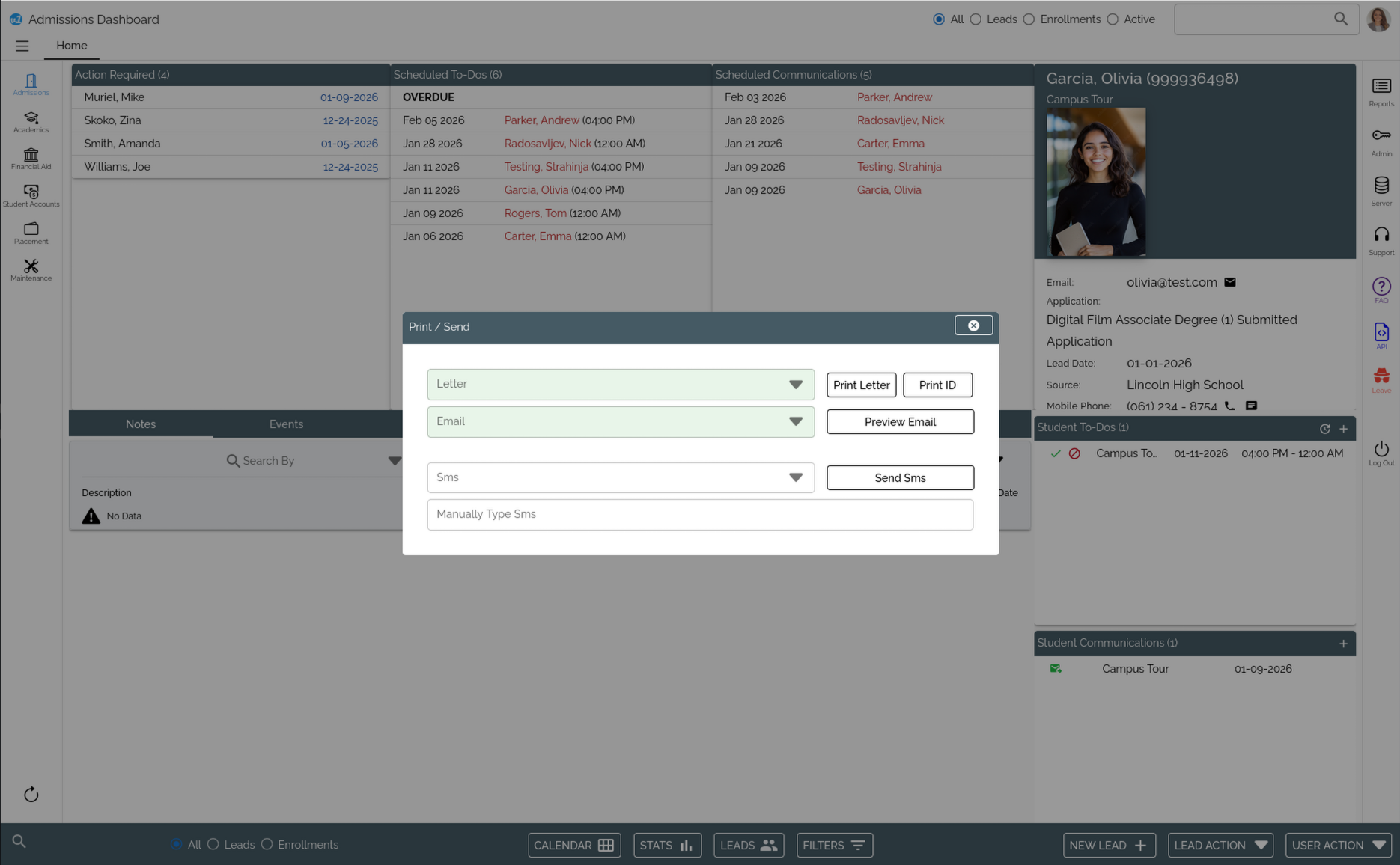
Task: Click the refresh icon in Student To-Dos
Action: 1324,429
